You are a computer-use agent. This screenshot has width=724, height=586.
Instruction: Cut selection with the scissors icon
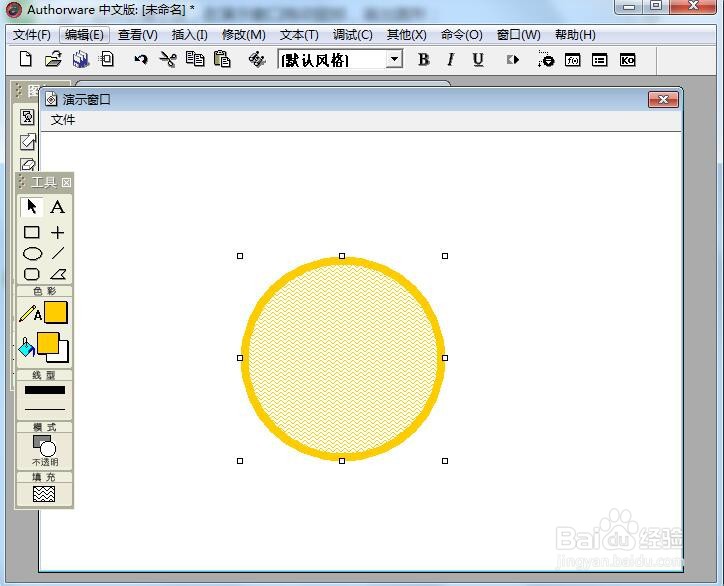(168, 60)
